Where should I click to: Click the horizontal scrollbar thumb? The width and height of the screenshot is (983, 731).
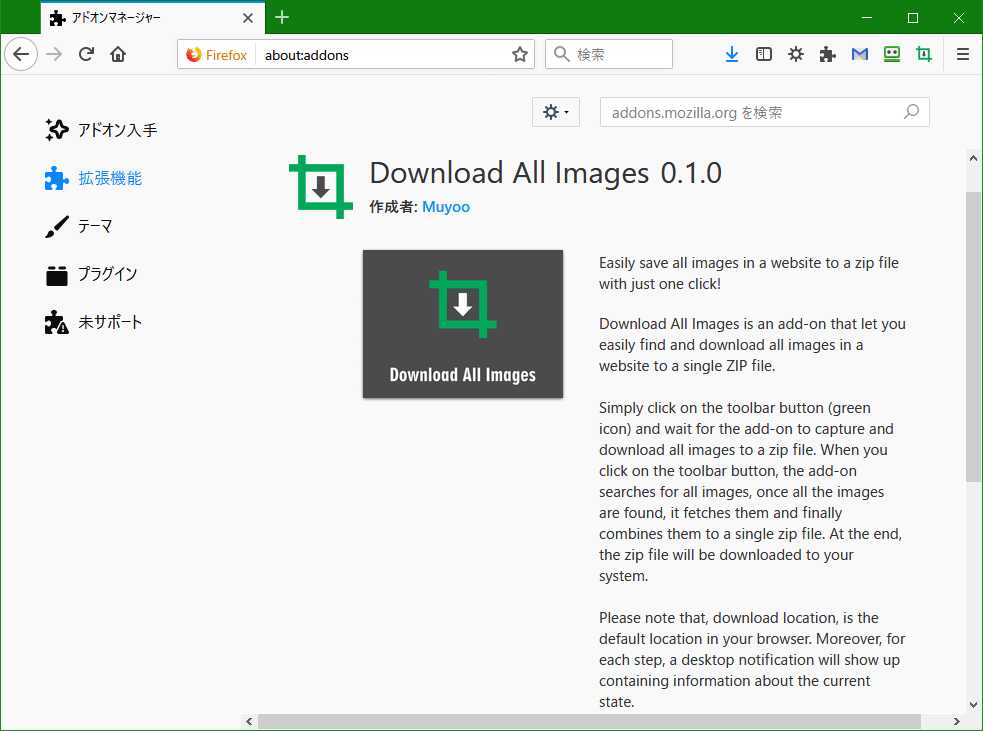tap(589, 722)
